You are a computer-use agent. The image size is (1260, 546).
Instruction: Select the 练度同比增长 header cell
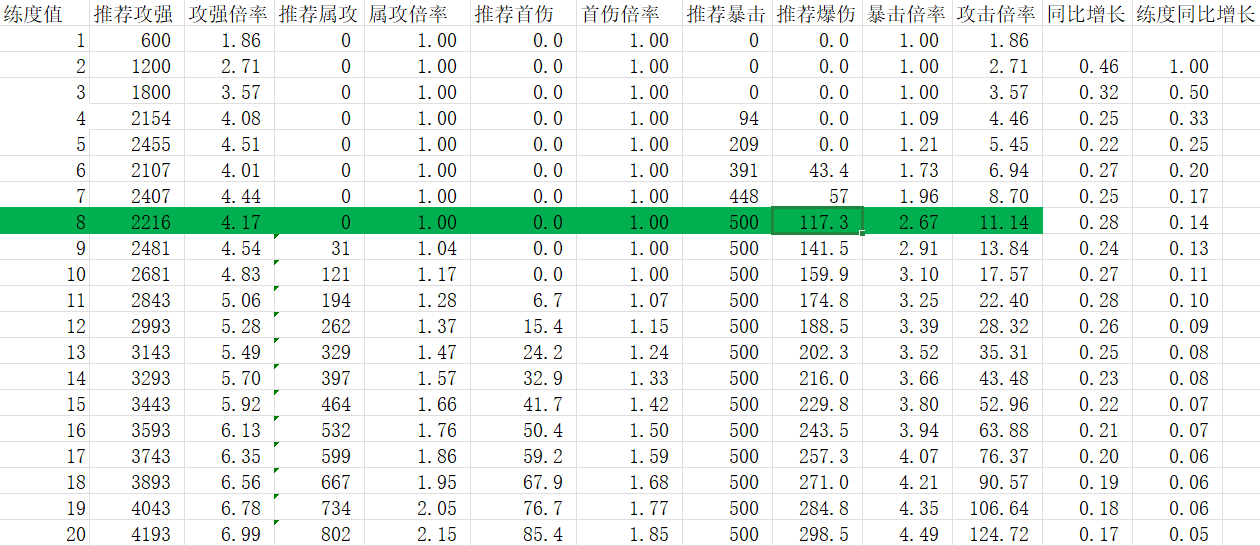tap(1194, 14)
